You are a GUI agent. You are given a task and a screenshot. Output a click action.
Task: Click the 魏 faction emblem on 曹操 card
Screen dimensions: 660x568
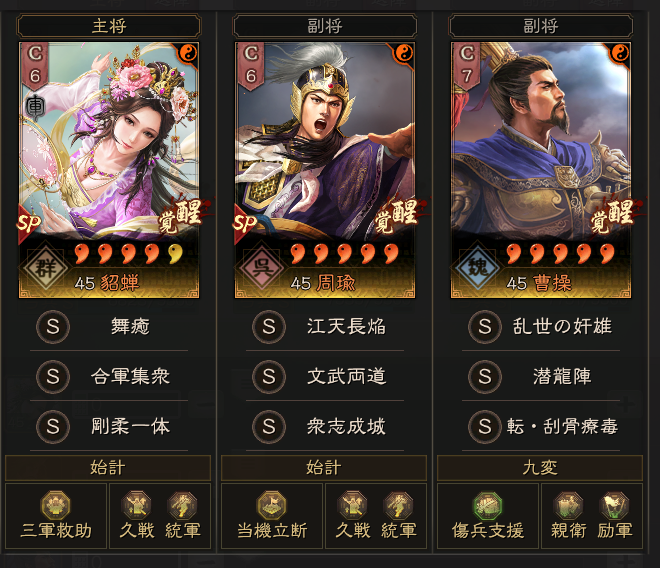click(477, 267)
